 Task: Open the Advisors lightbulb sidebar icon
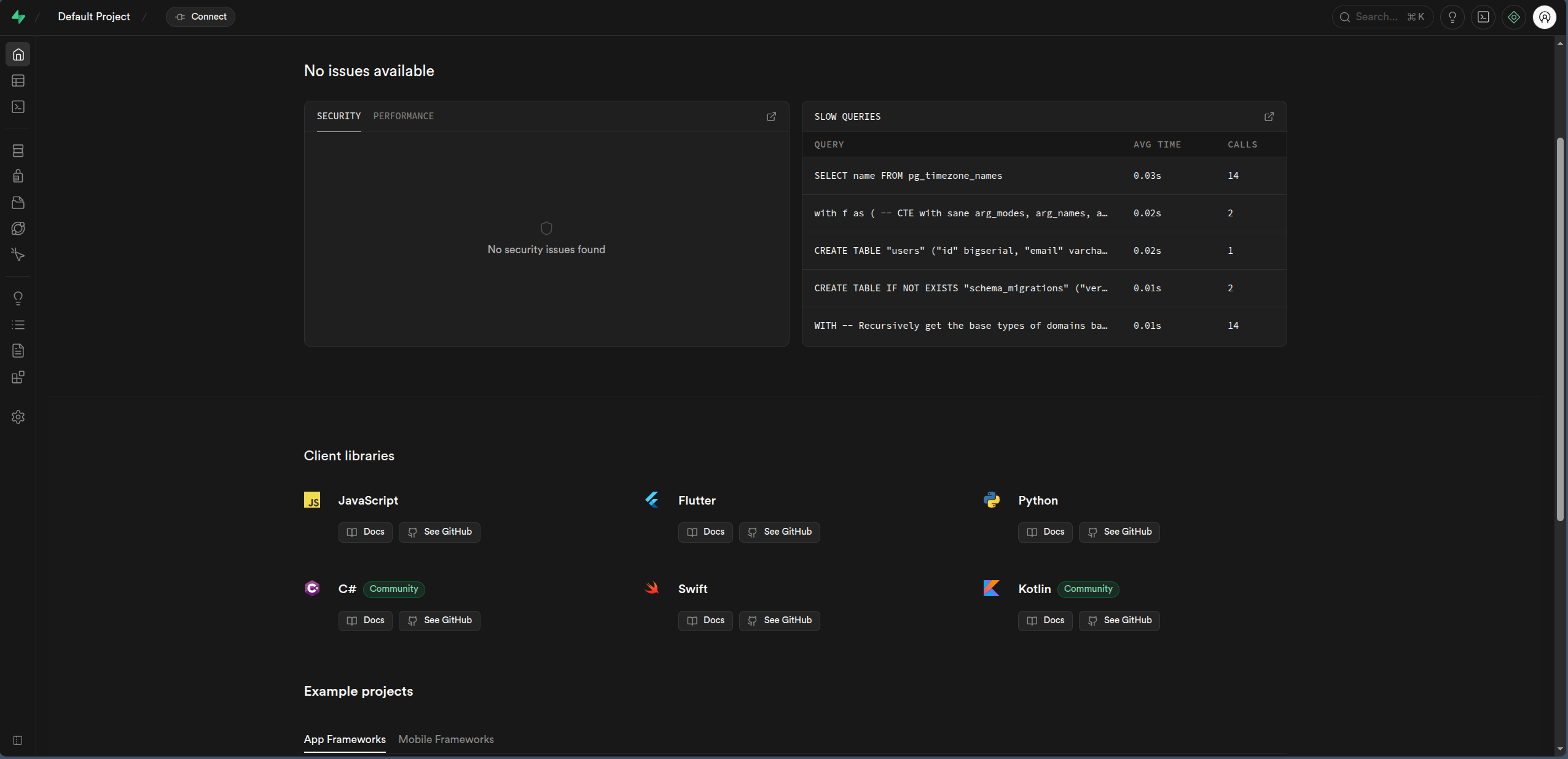[x=18, y=299]
